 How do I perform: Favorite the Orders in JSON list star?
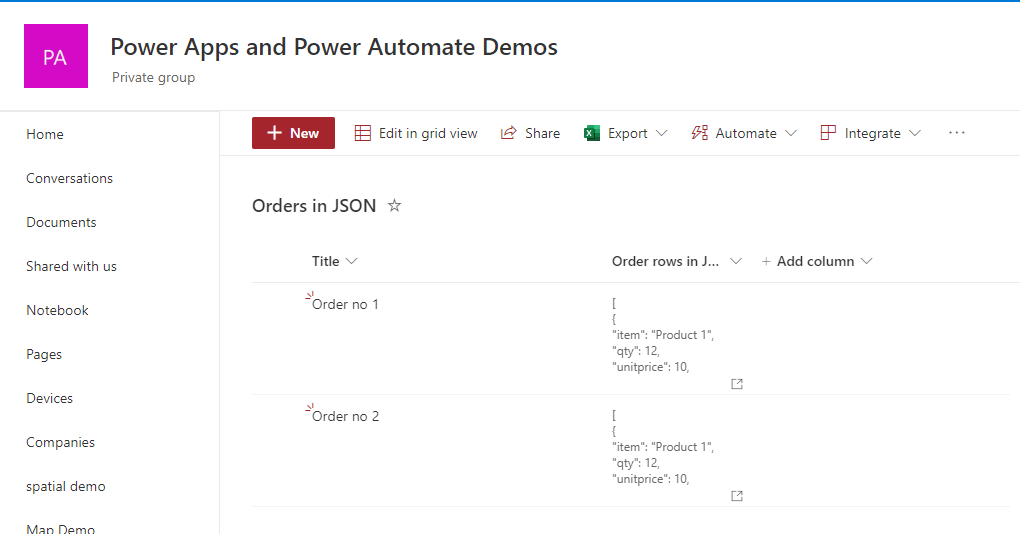(x=394, y=206)
